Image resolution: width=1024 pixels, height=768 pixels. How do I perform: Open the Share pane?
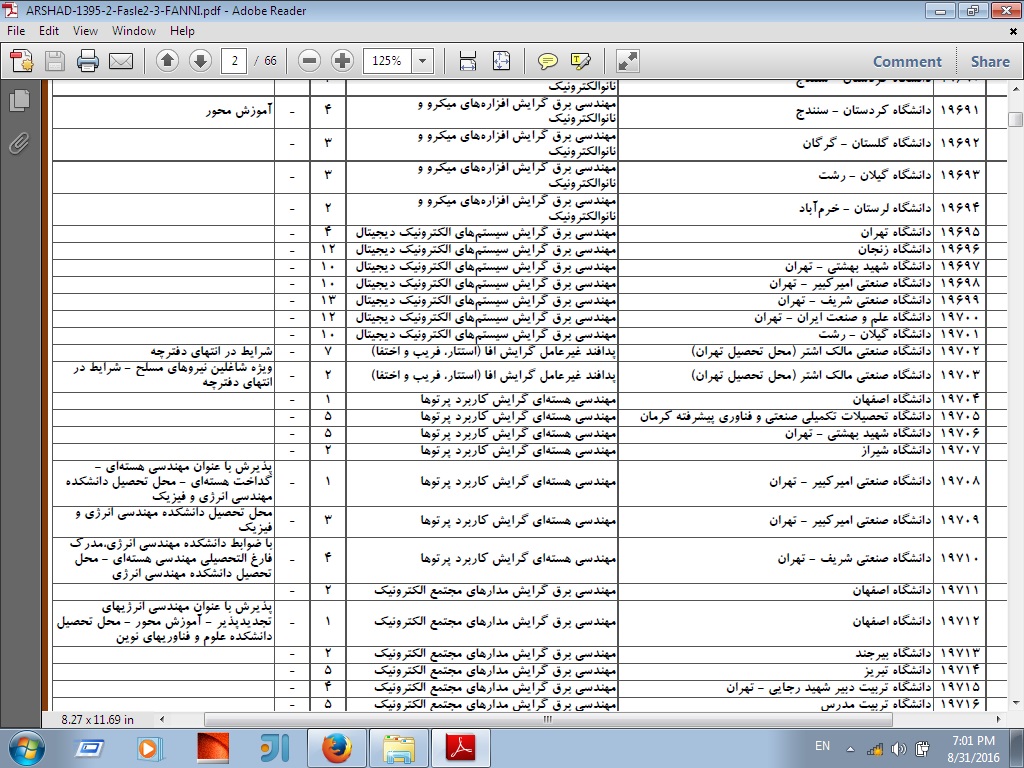click(x=990, y=61)
